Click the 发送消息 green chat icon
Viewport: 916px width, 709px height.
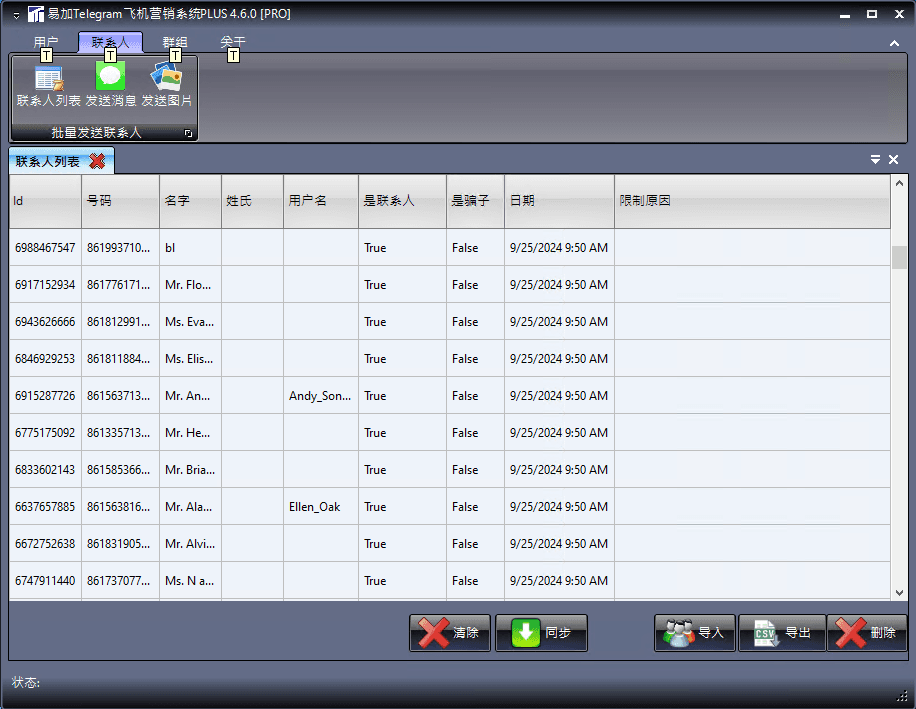pos(110,86)
